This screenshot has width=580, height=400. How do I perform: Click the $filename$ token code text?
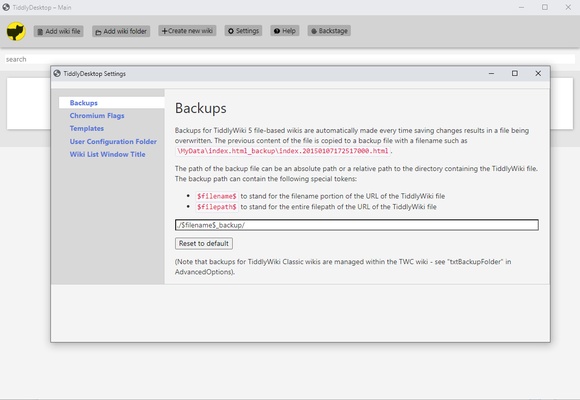pos(217,196)
